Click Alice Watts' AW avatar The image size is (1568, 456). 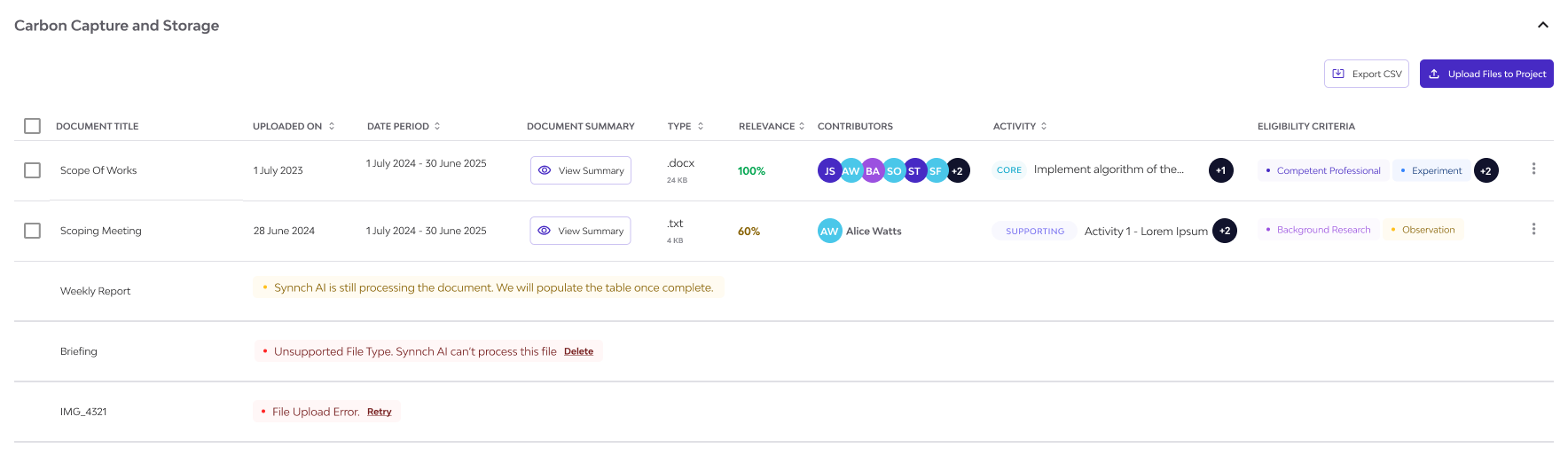coord(830,231)
